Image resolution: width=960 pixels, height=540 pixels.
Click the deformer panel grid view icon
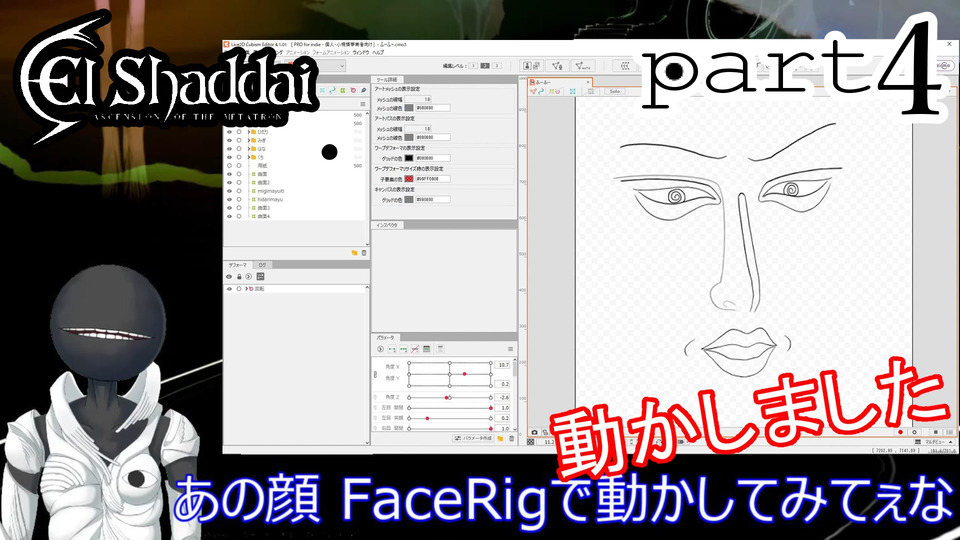(260, 277)
